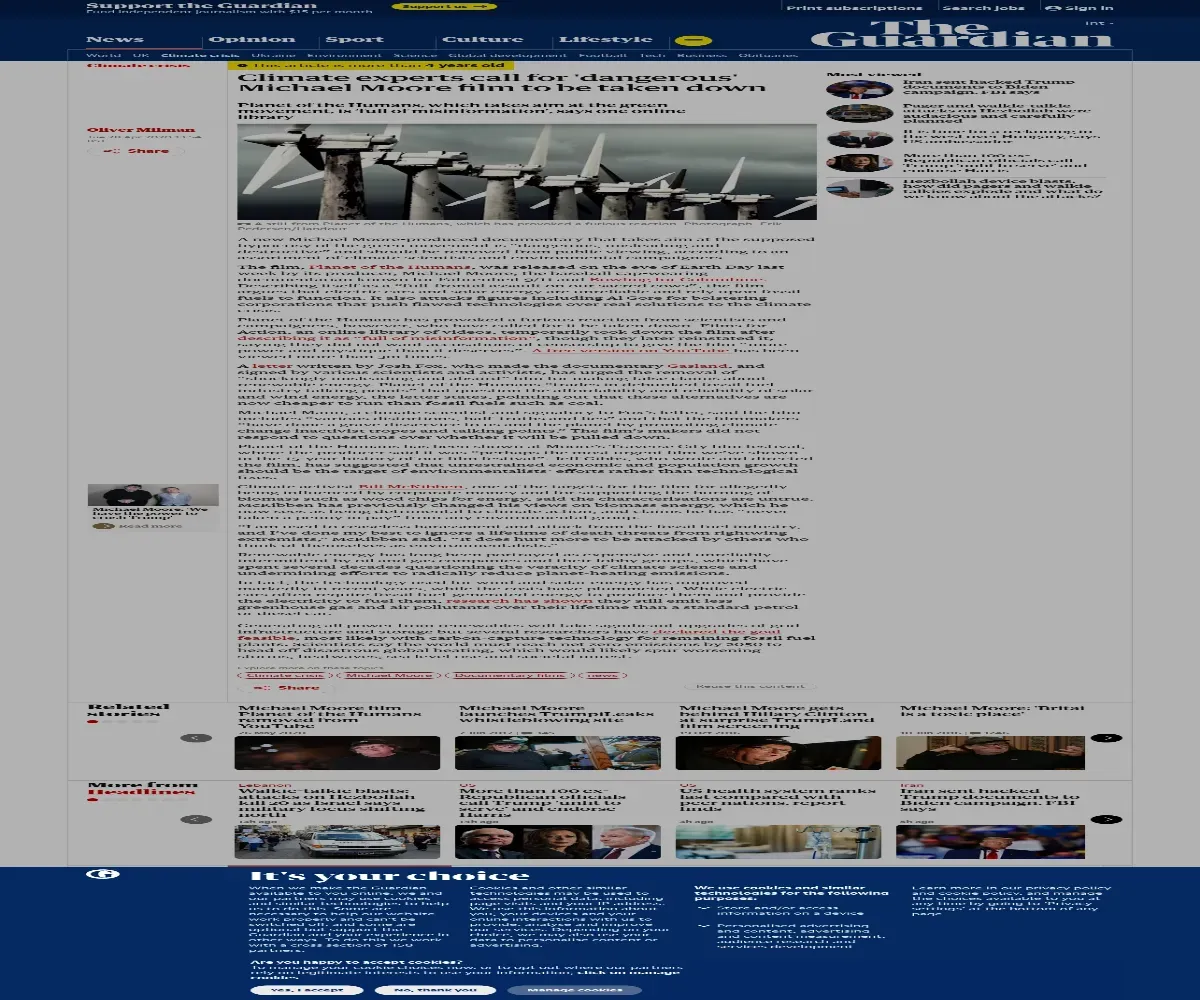Click next arrow in More from Headlines carousel
Viewport: 1200px width, 1000px height.
(x=1106, y=819)
